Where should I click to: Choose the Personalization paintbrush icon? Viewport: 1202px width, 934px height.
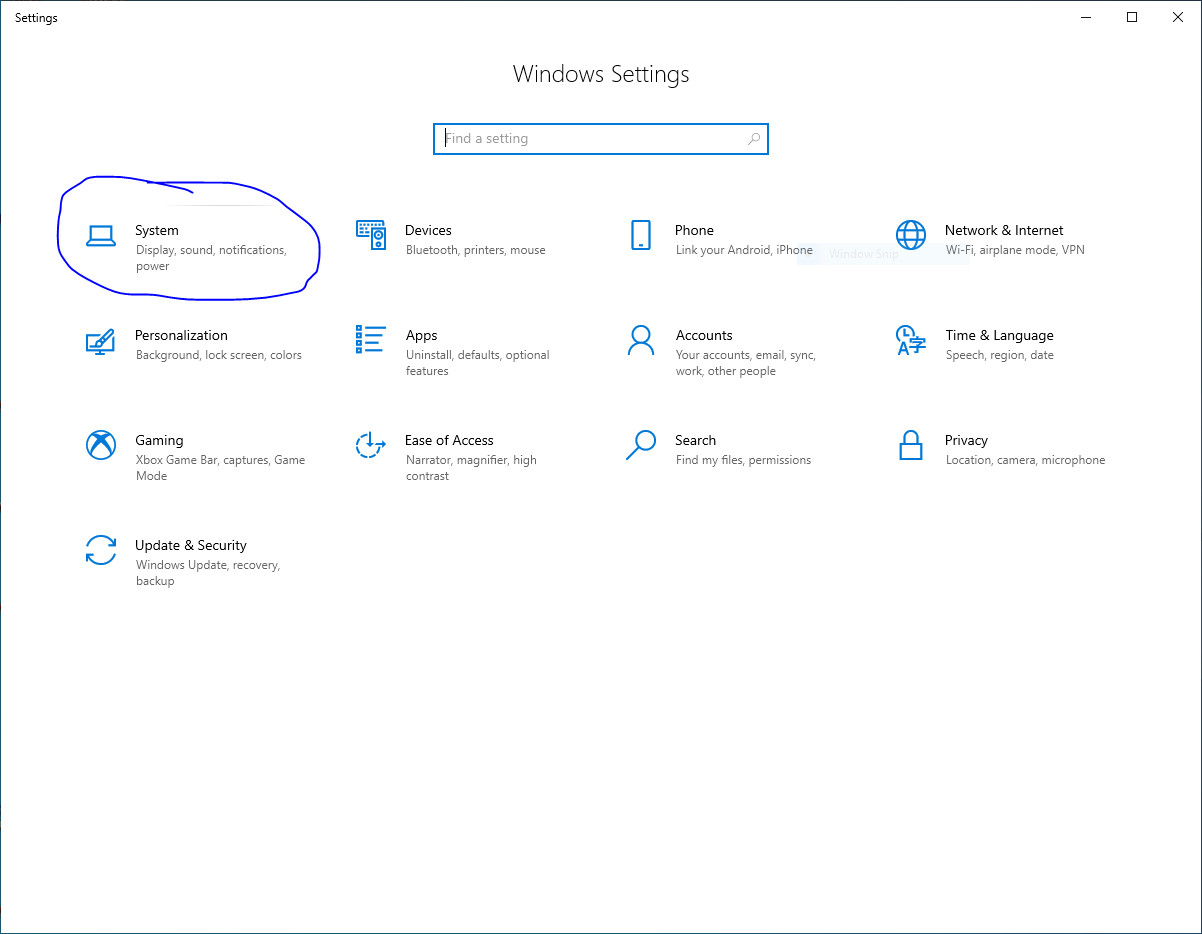pyautogui.click(x=101, y=341)
